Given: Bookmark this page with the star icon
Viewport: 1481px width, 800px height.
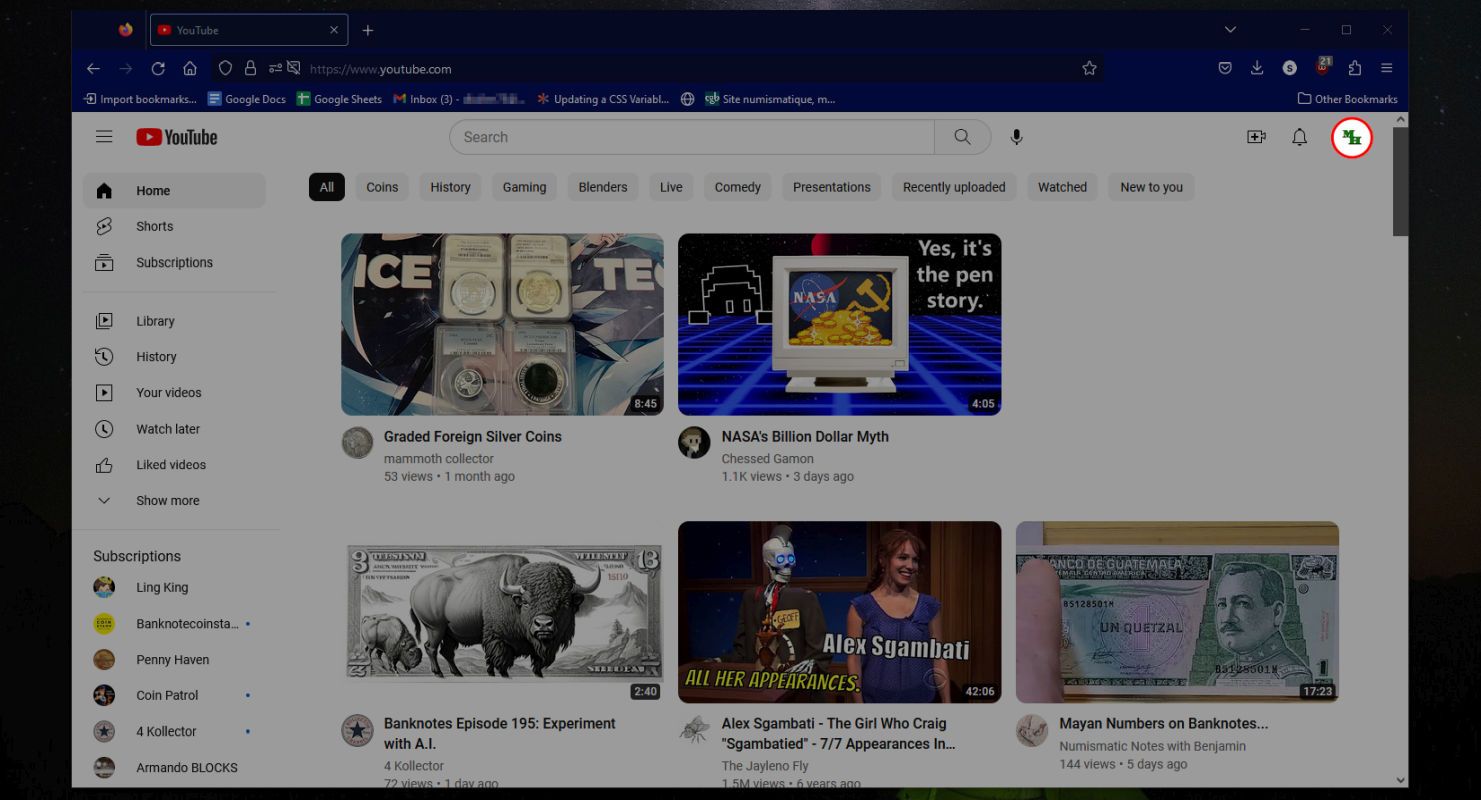Looking at the screenshot, I should 1089,68.
